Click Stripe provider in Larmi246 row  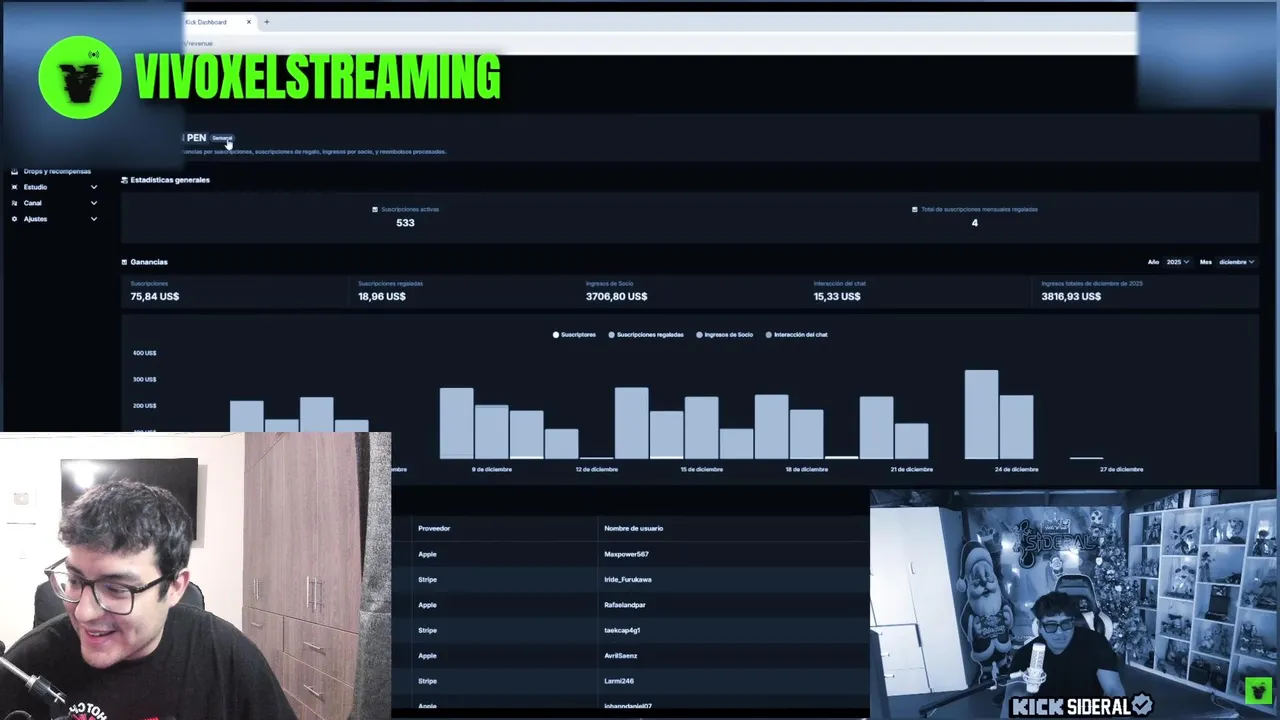(427, 682)
